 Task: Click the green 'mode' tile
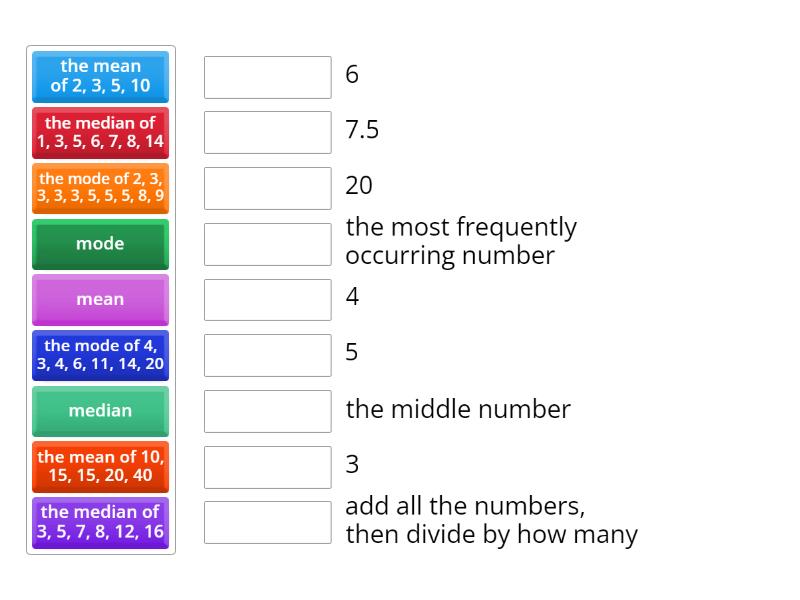pos(100,243)
